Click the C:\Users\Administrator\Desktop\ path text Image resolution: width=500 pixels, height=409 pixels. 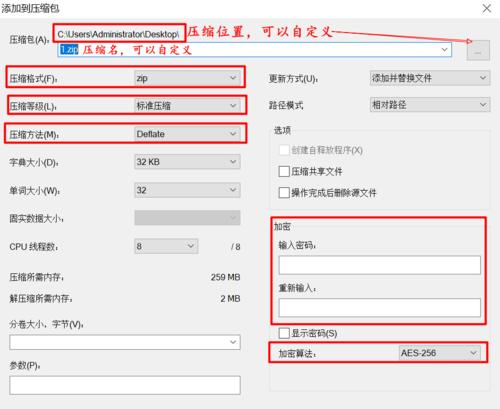point(118,34)
